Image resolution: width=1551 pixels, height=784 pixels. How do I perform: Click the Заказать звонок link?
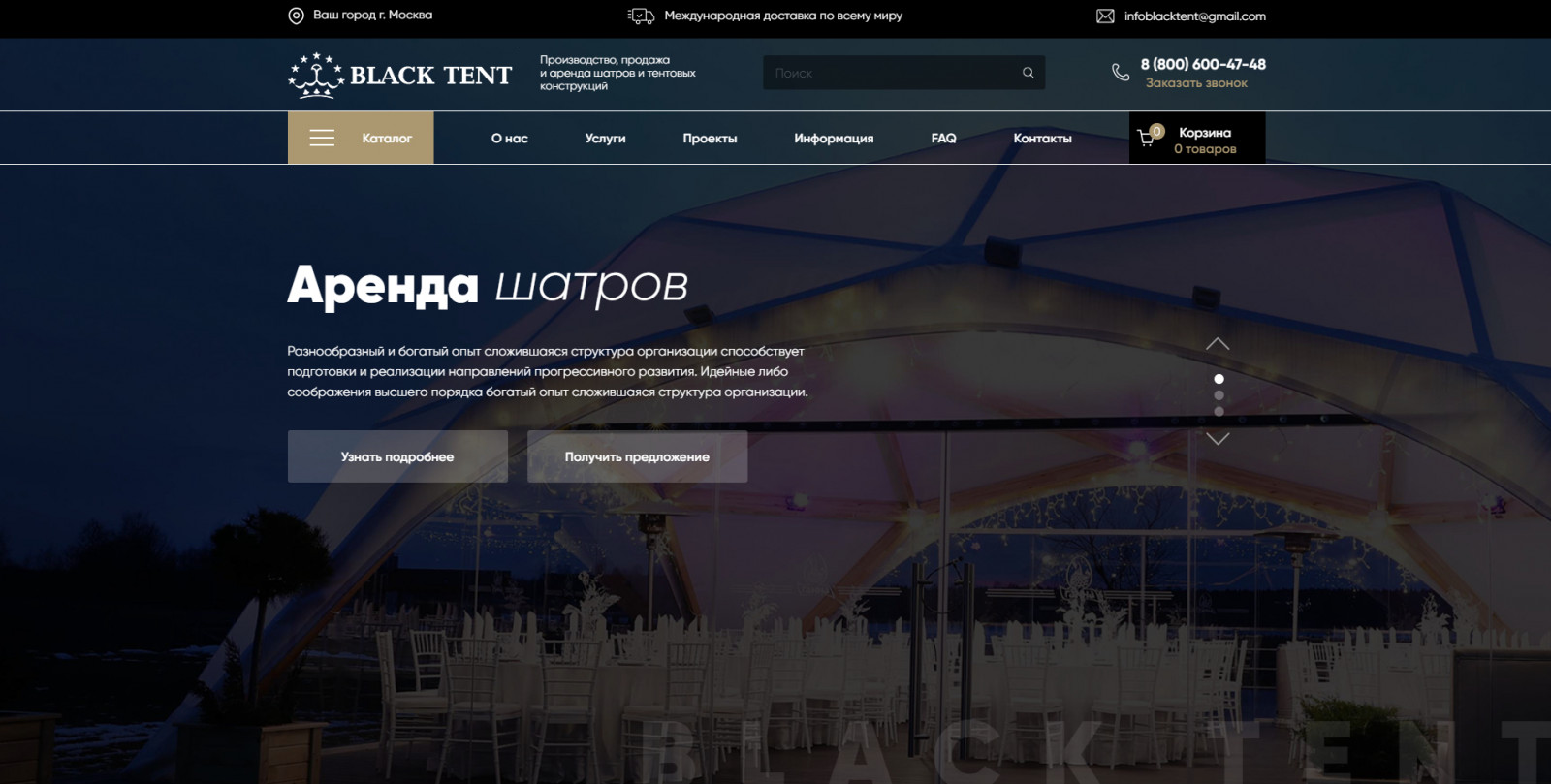pos(1196,83)
